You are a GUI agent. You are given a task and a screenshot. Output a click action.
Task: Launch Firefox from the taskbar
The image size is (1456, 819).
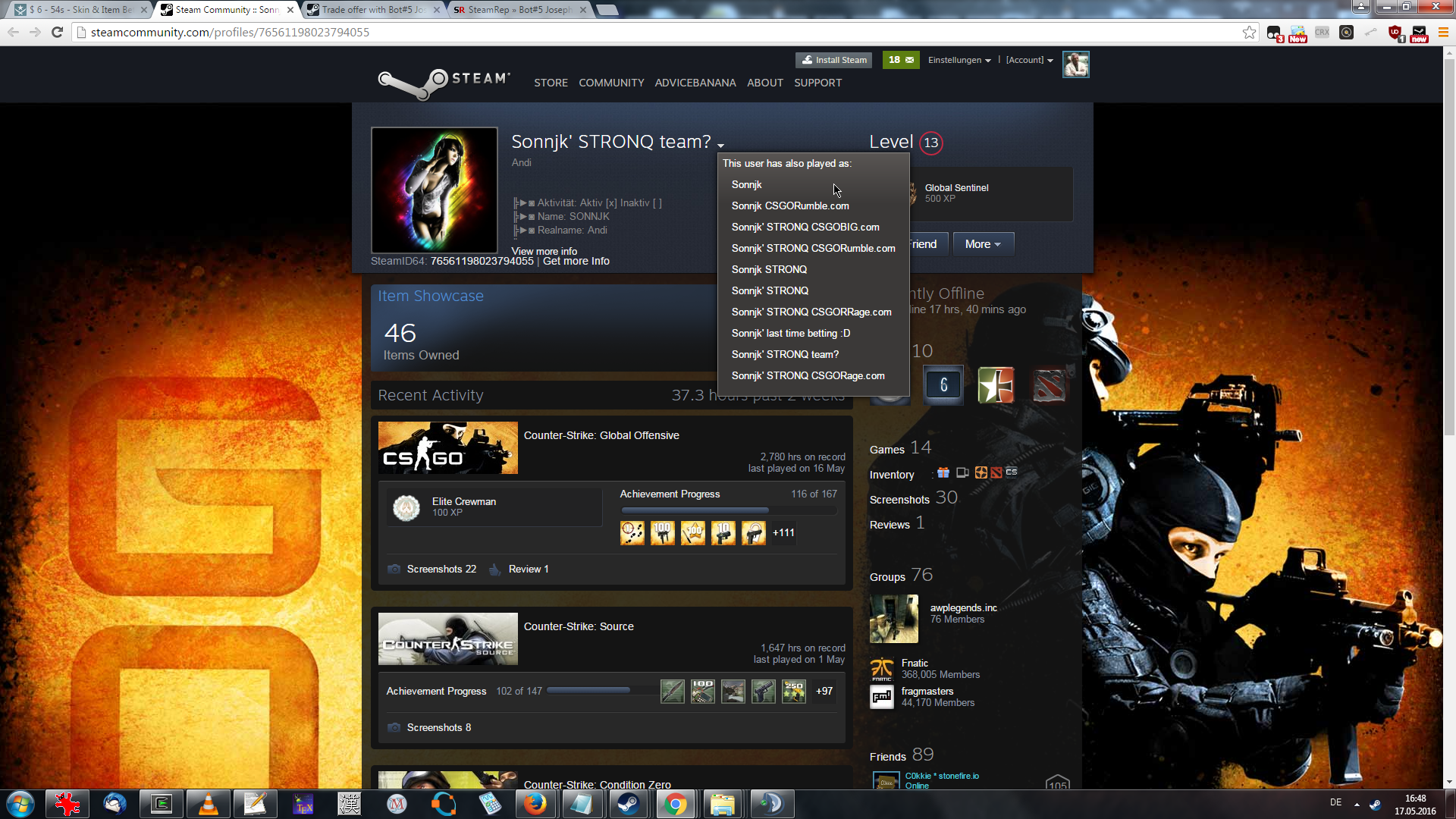[535, 804]
